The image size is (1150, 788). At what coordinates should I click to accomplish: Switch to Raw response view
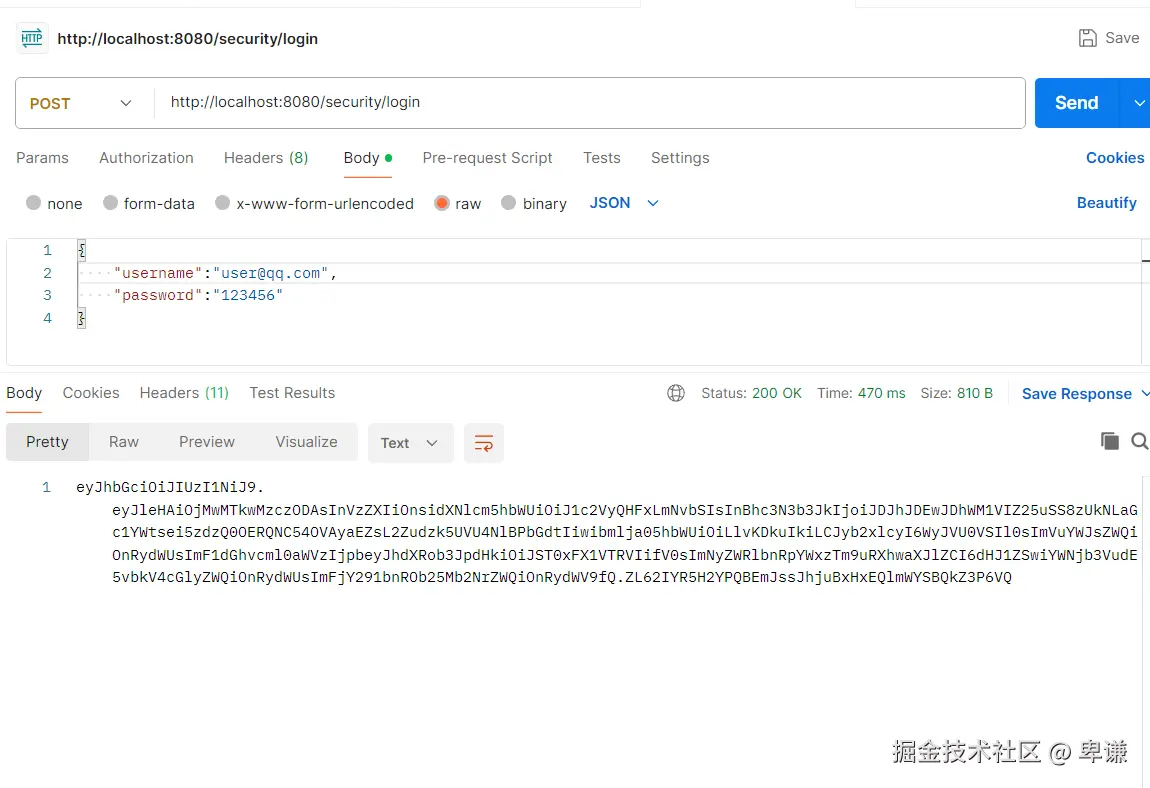pos(124,442)
